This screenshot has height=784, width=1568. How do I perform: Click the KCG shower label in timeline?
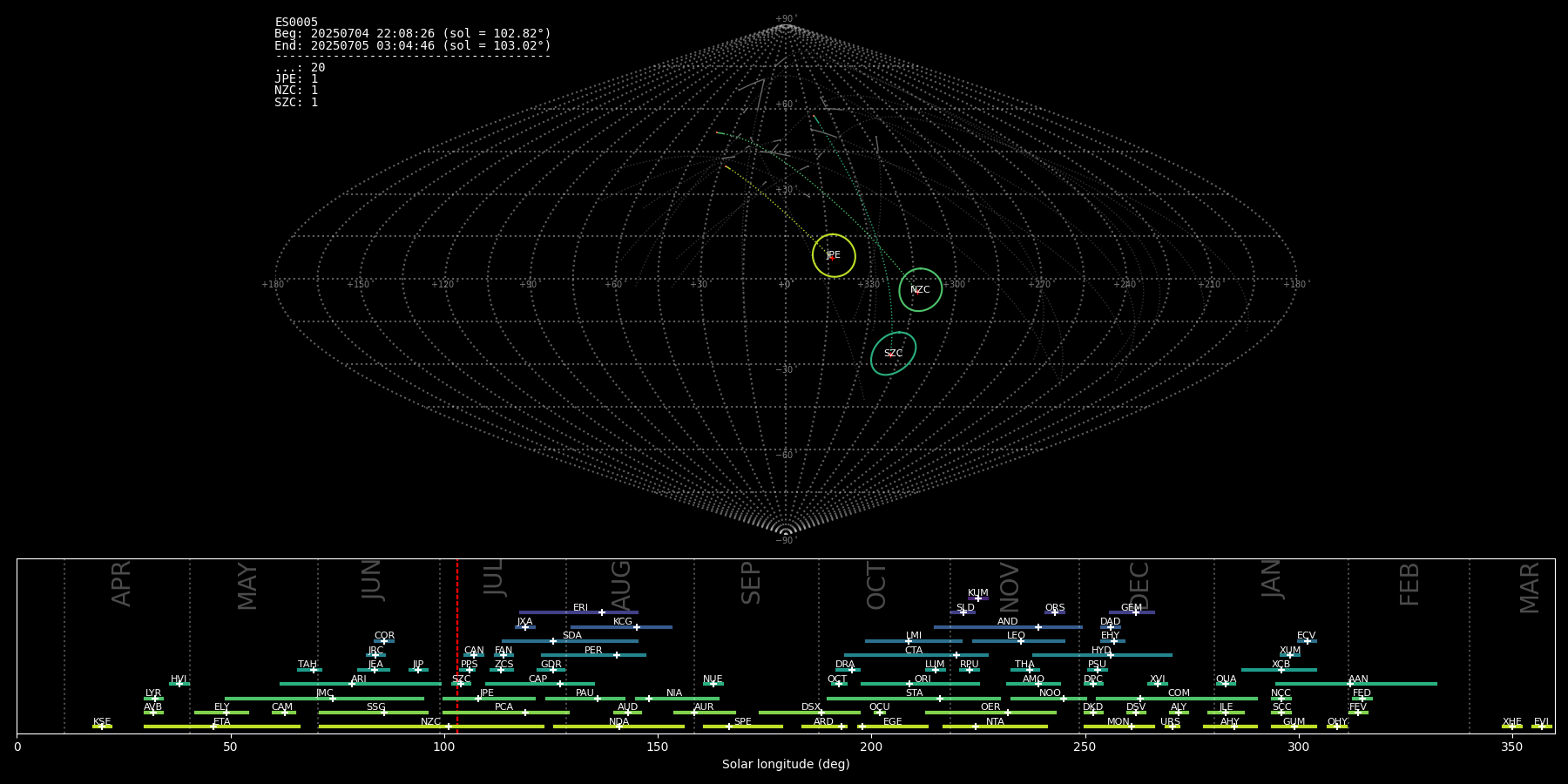[x=623, y=622]
